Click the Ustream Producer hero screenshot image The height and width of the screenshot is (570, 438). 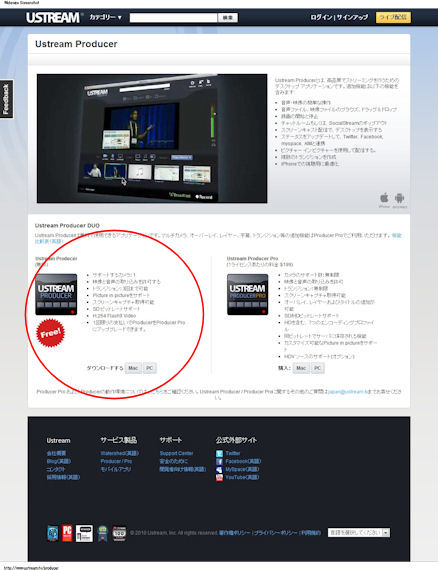(152, 138)
